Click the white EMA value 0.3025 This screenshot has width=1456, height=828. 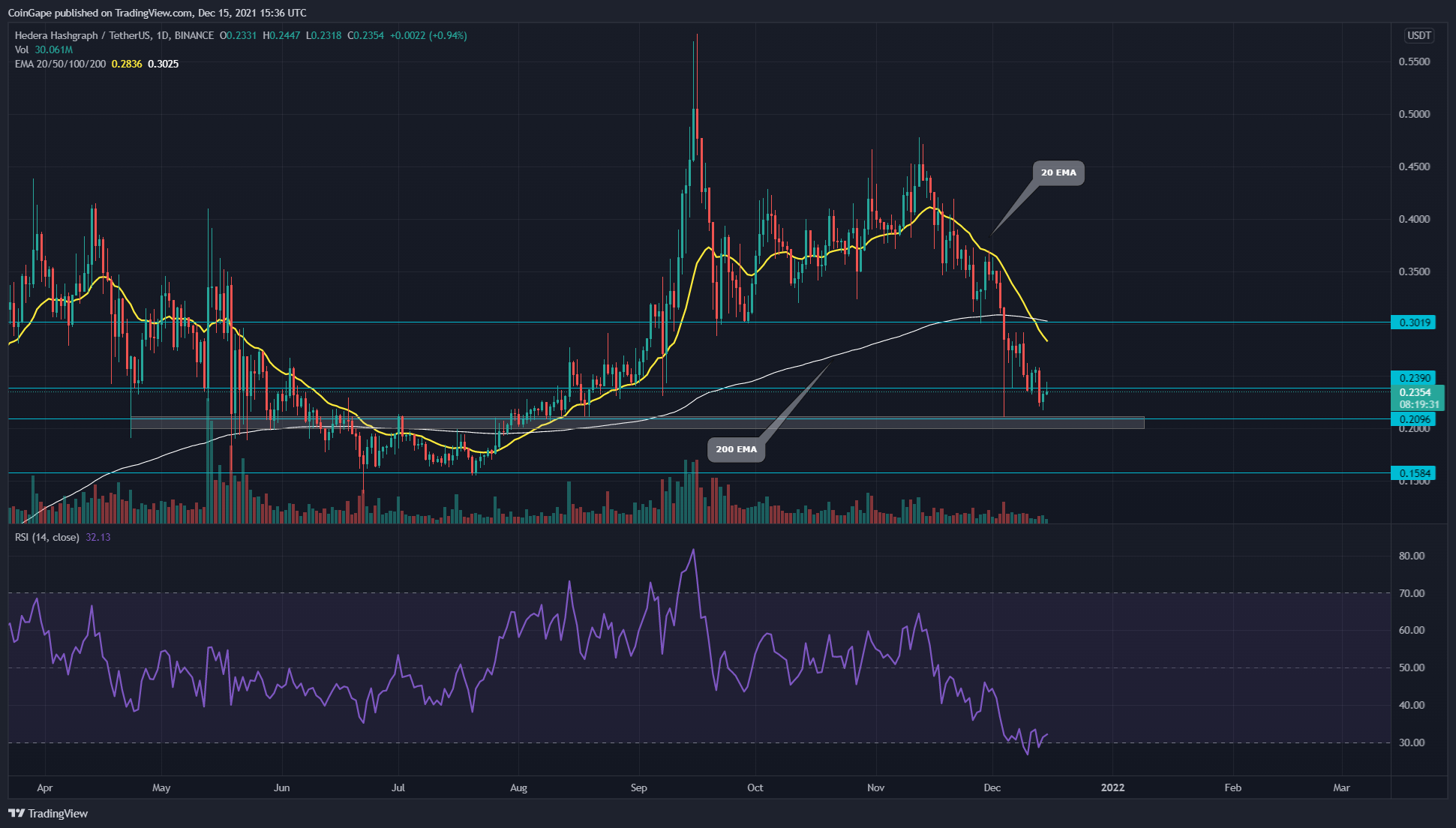tap(164, 64)
